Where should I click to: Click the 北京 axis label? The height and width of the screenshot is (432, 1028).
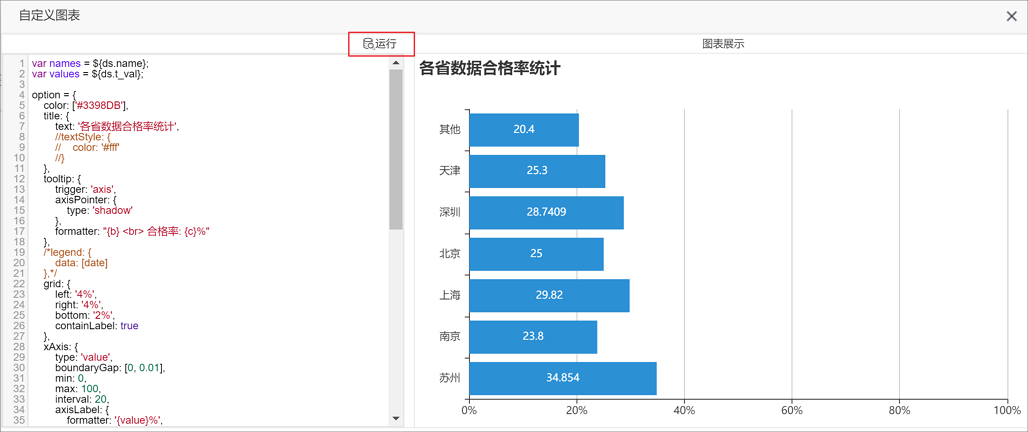point(450,254)
